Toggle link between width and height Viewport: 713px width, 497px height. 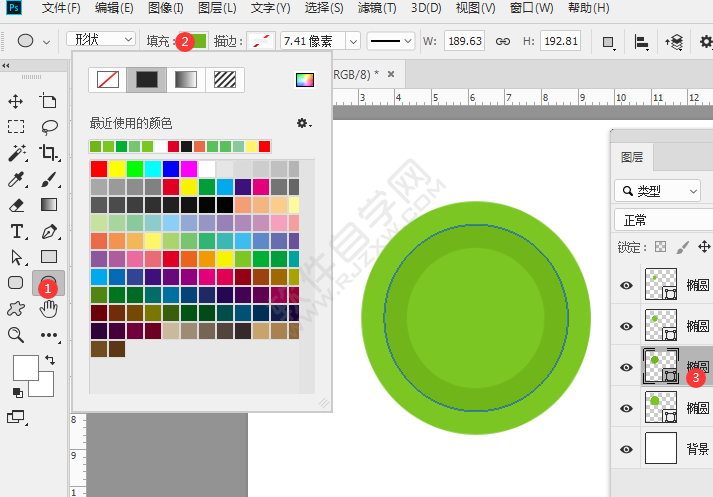click(x=503, y=41)
